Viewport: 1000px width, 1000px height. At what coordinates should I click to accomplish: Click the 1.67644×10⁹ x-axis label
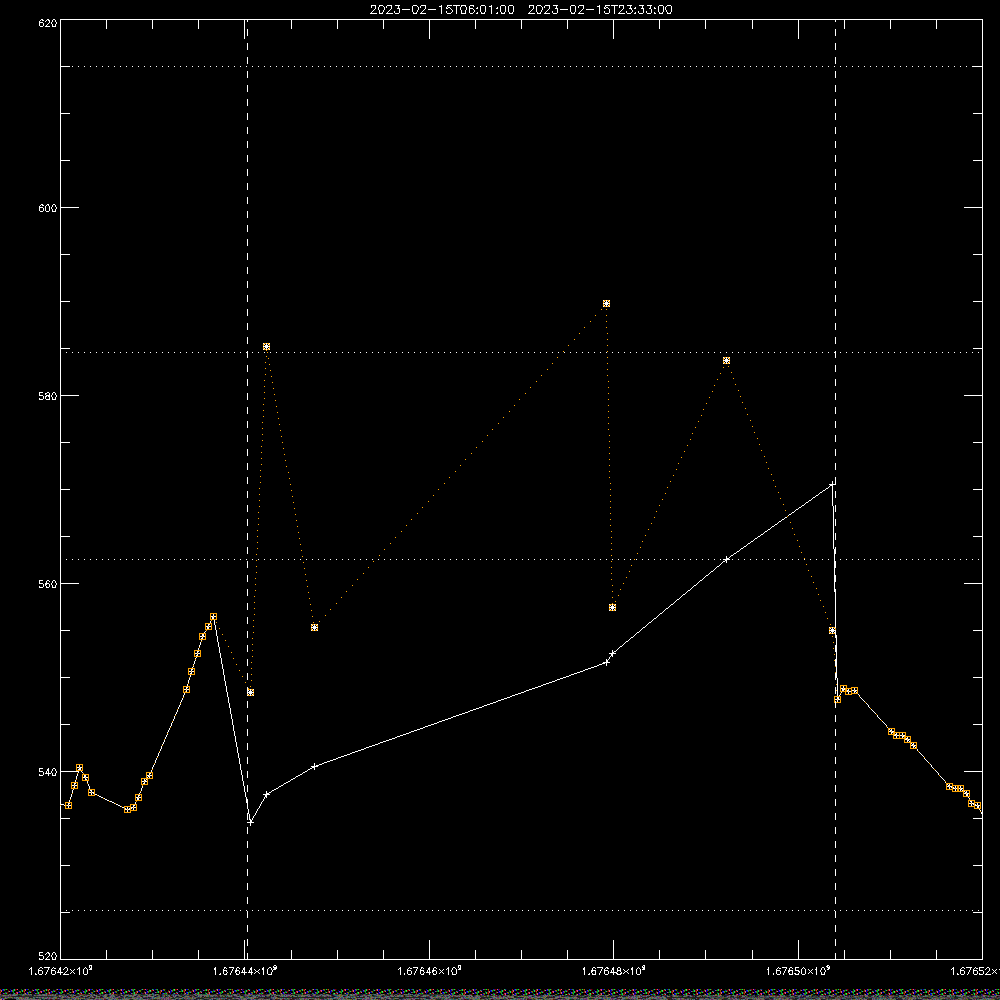click(x=245, y=971)
